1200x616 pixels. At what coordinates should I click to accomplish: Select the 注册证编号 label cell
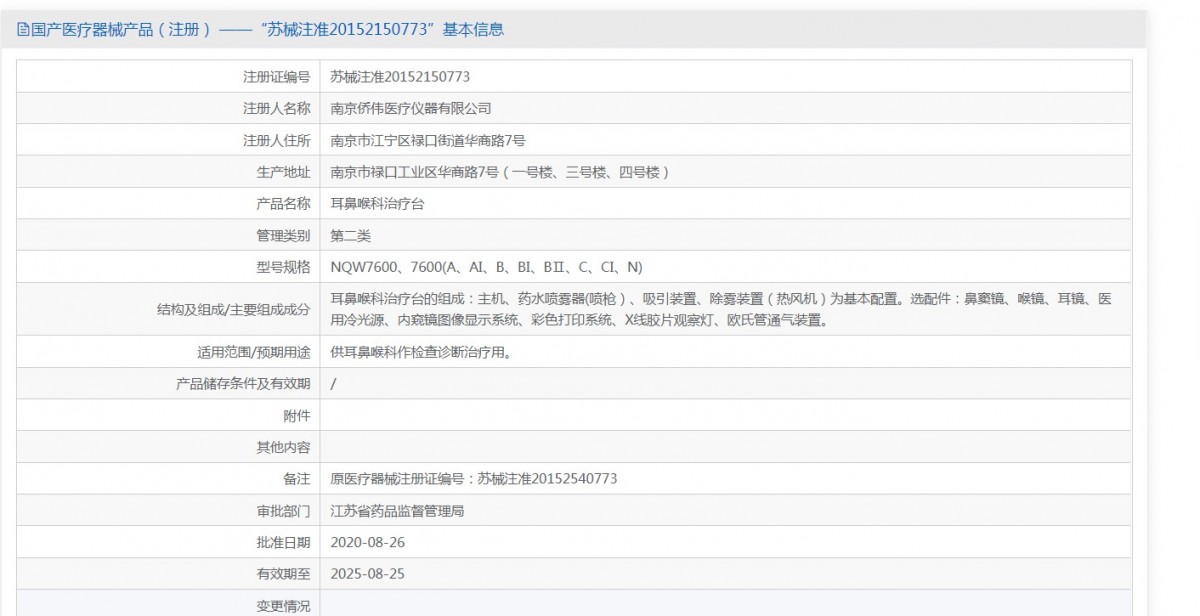[277, 76]
